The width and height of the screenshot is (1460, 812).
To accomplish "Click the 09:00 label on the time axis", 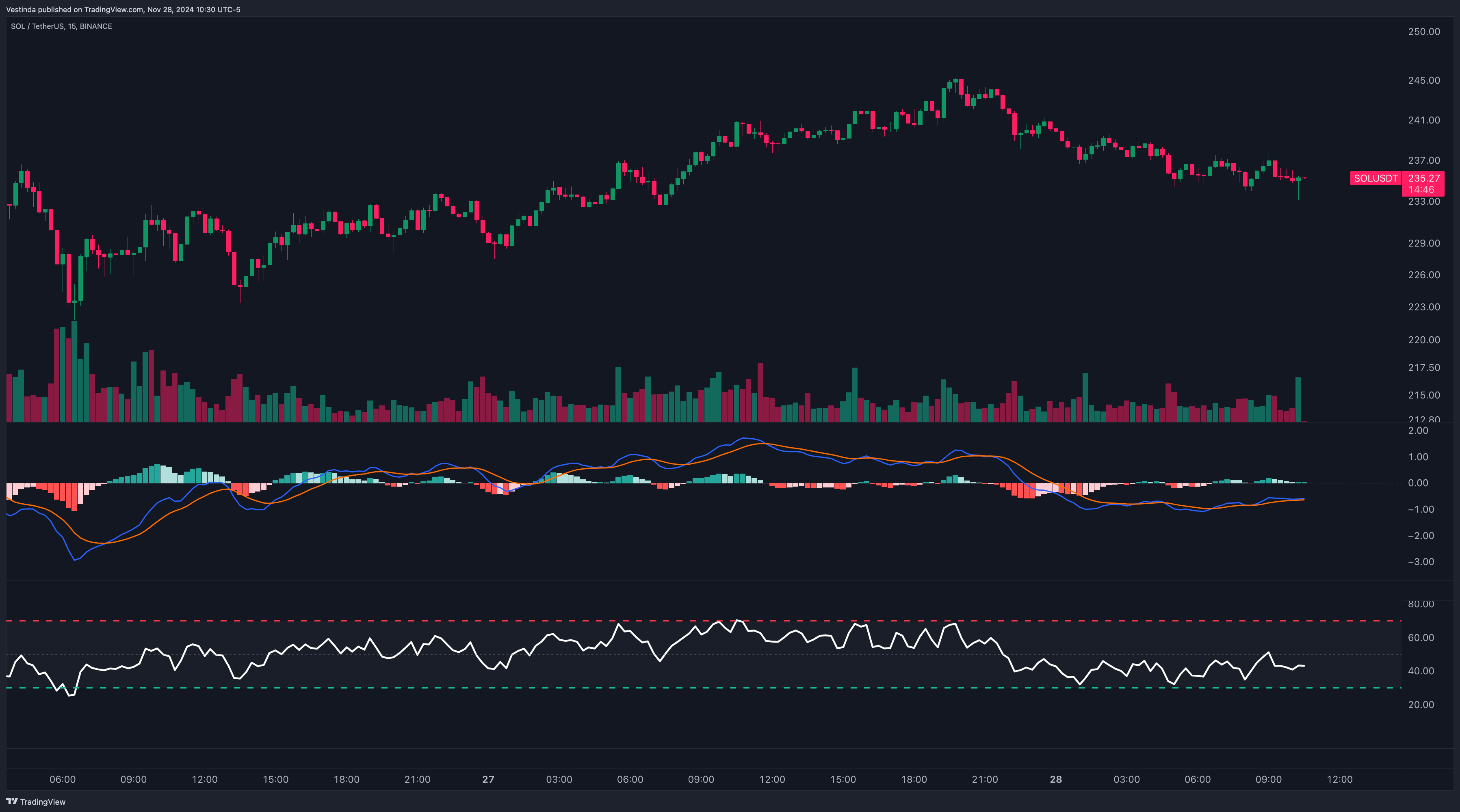I will (x=134, y=779).
